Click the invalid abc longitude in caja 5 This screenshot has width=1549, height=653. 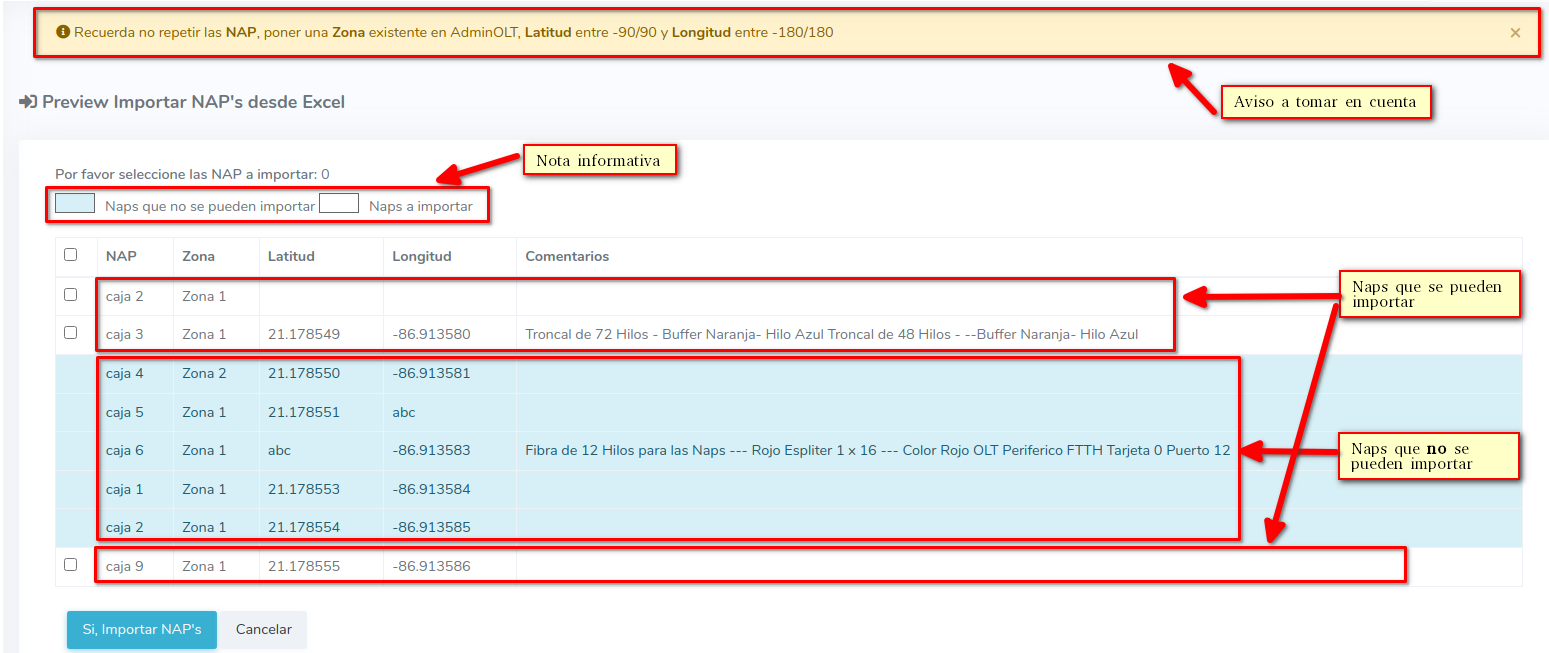pyautogui.click(x=404, y=412)
